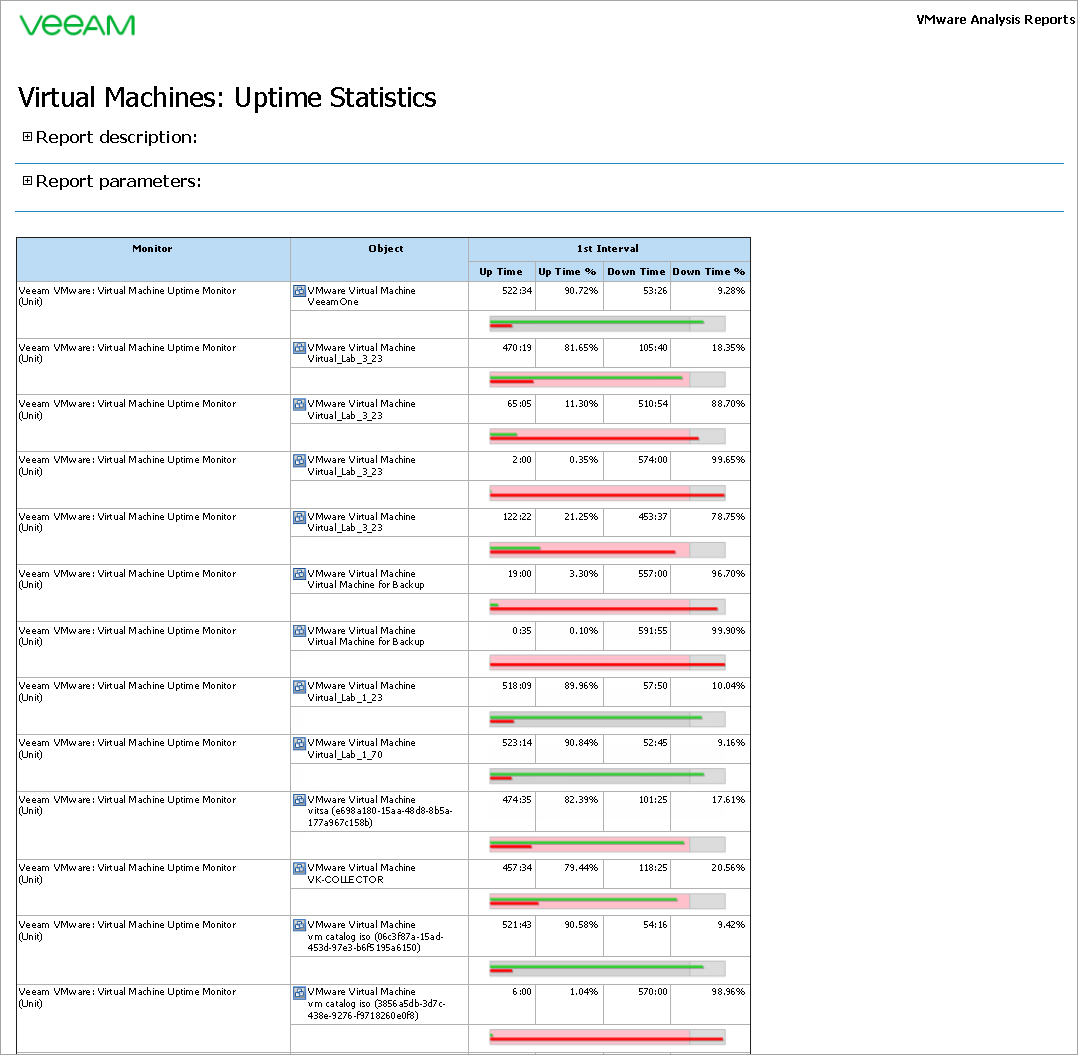Click the VM icon in the 19:00 row
Viewport: 1078px width, 1055px height.
coord(299,574)
